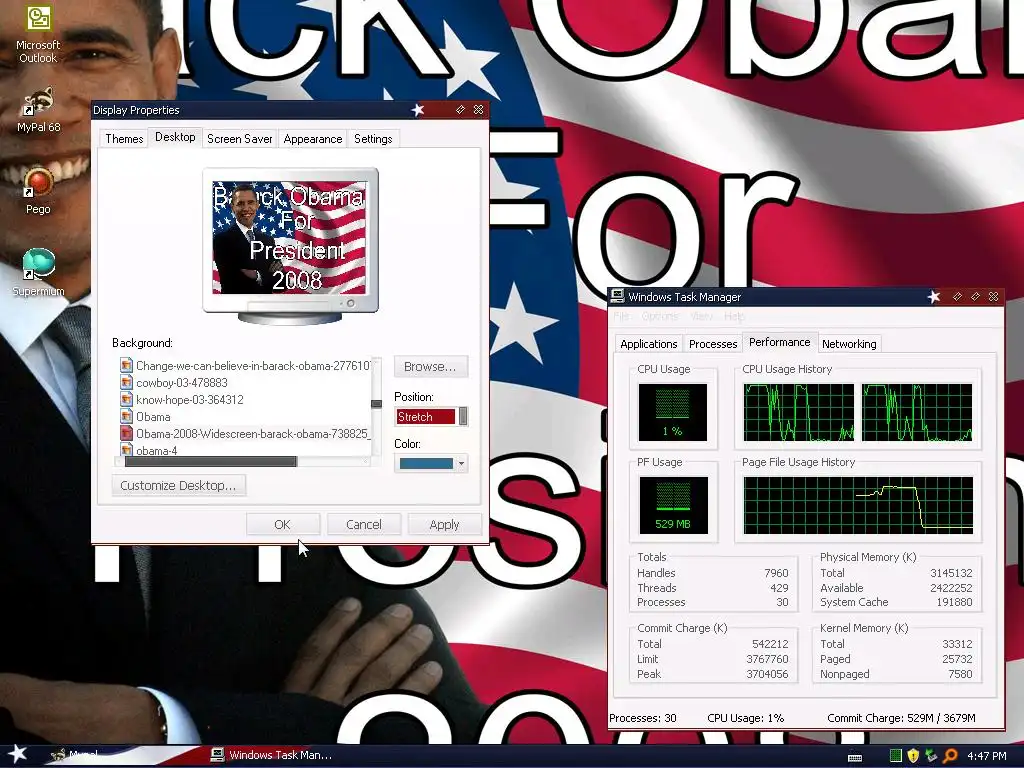Click the orange magnifier tray icon
Viewport: 1024px width, 768px height.
pyautogui.click(x=950, y=756)
